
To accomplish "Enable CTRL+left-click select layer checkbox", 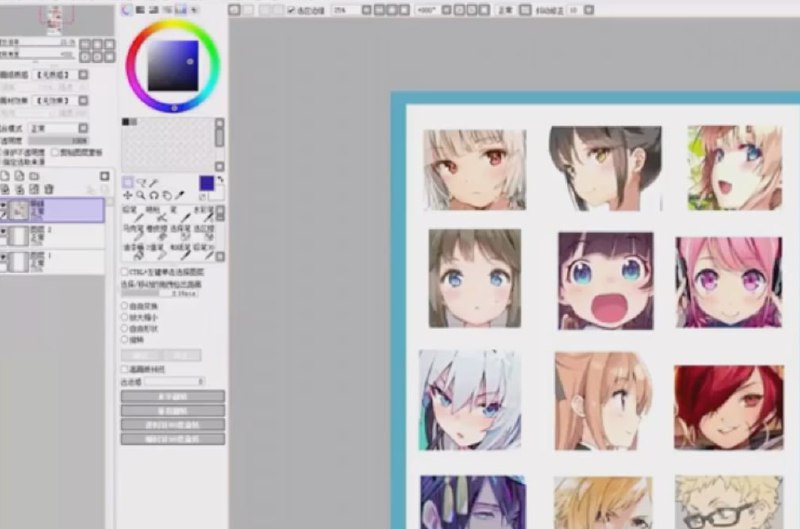I will [124, 272].
